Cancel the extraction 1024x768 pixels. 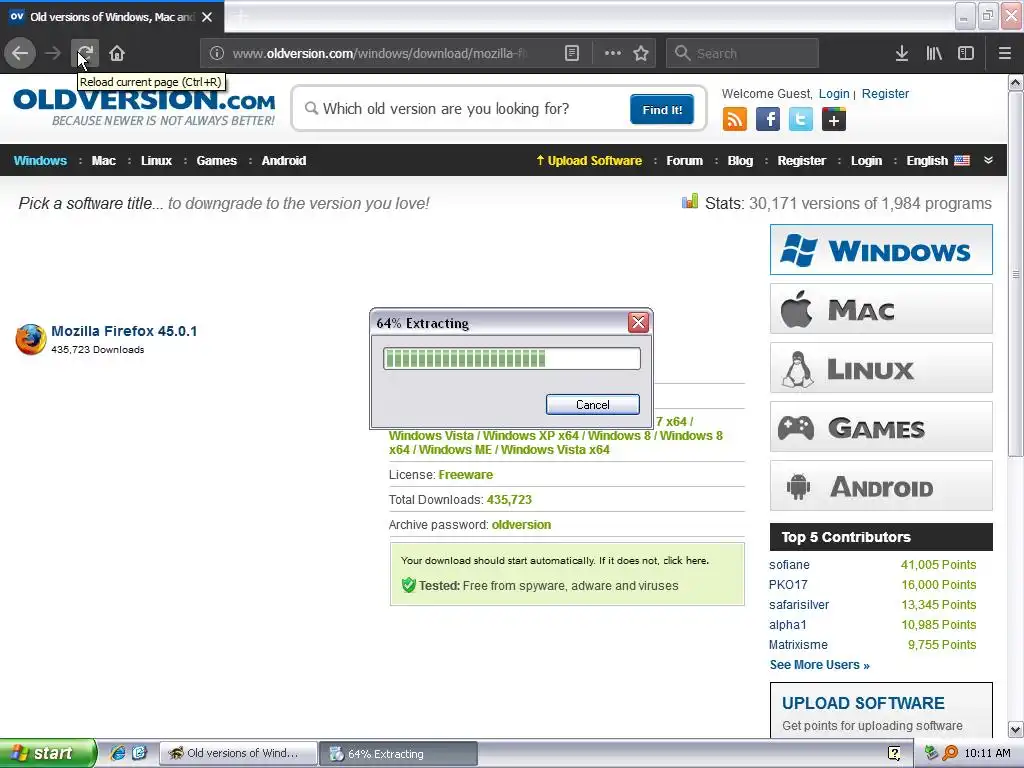592,404
